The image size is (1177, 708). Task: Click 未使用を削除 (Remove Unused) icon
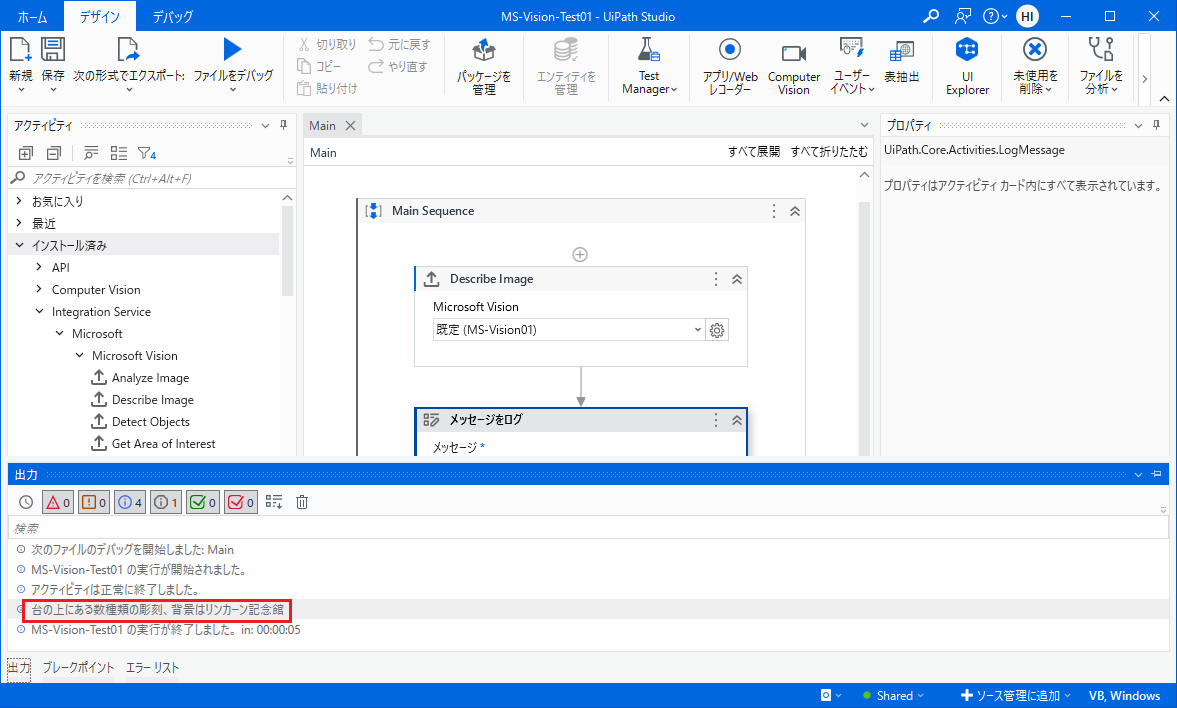(x=1034, y=50)
